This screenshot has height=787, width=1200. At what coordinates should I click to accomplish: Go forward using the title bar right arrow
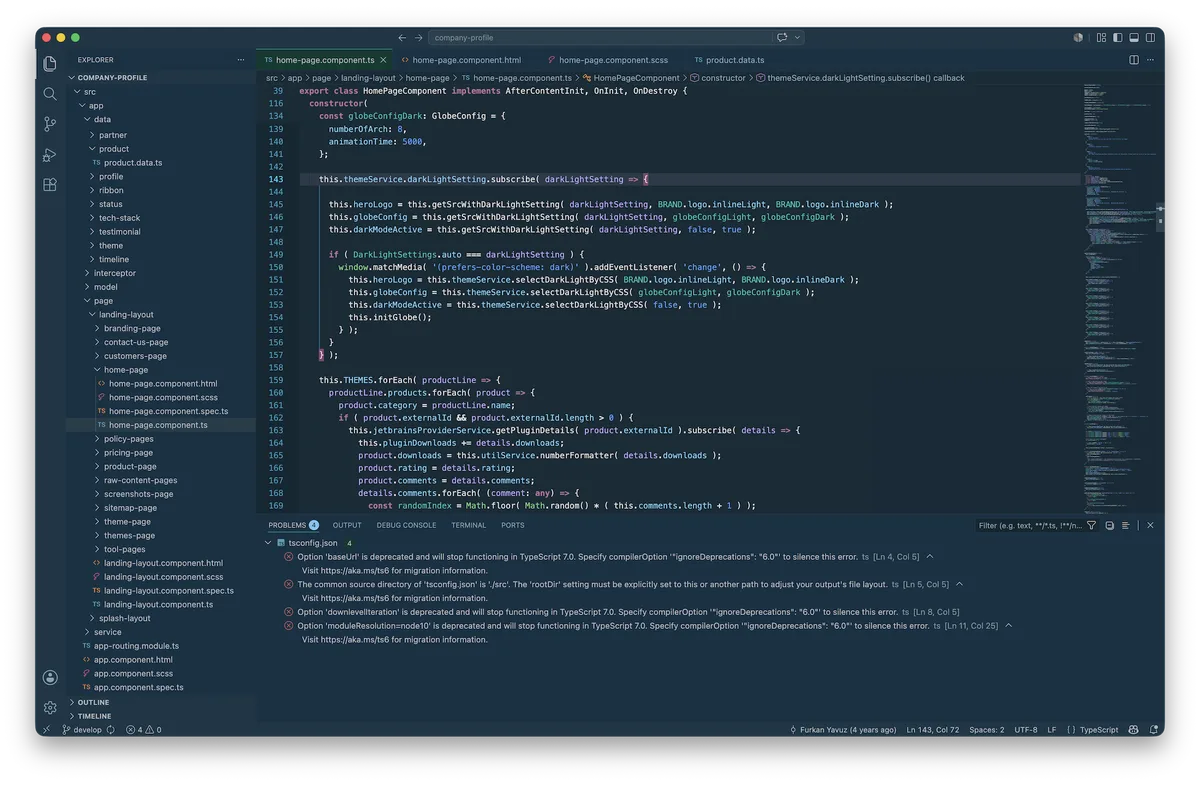pyautogui.click(x=419, y=37)
